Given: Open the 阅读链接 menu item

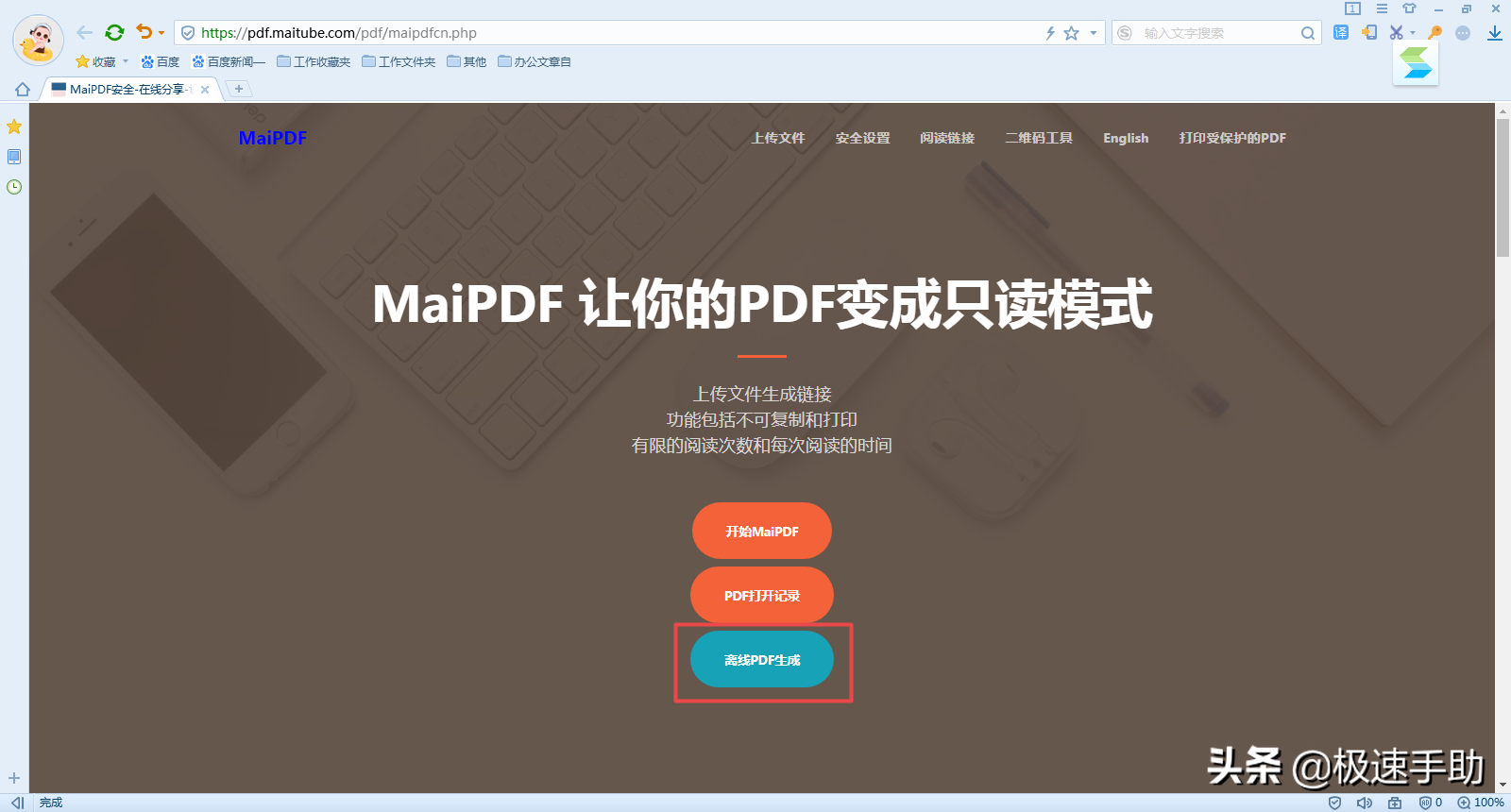Looking at the screenshot, I should [947, 138].
